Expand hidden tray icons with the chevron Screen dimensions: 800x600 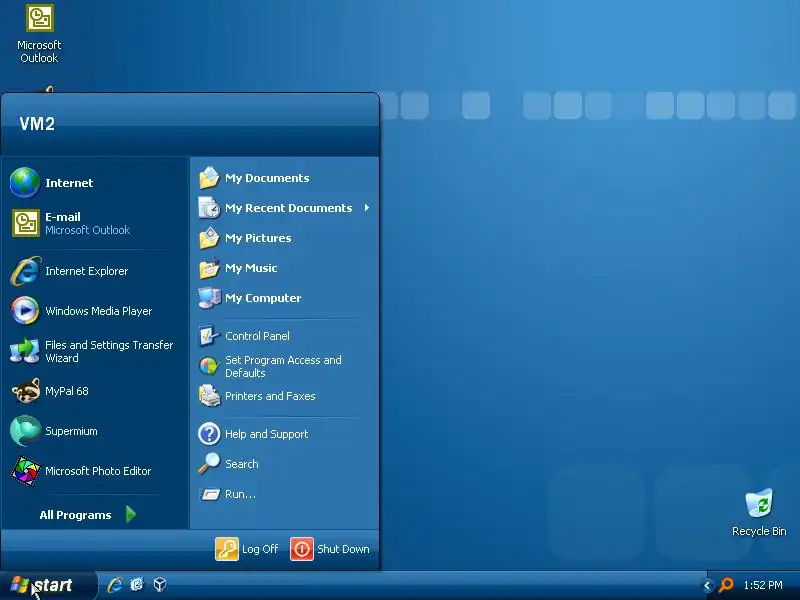(707, 586)
